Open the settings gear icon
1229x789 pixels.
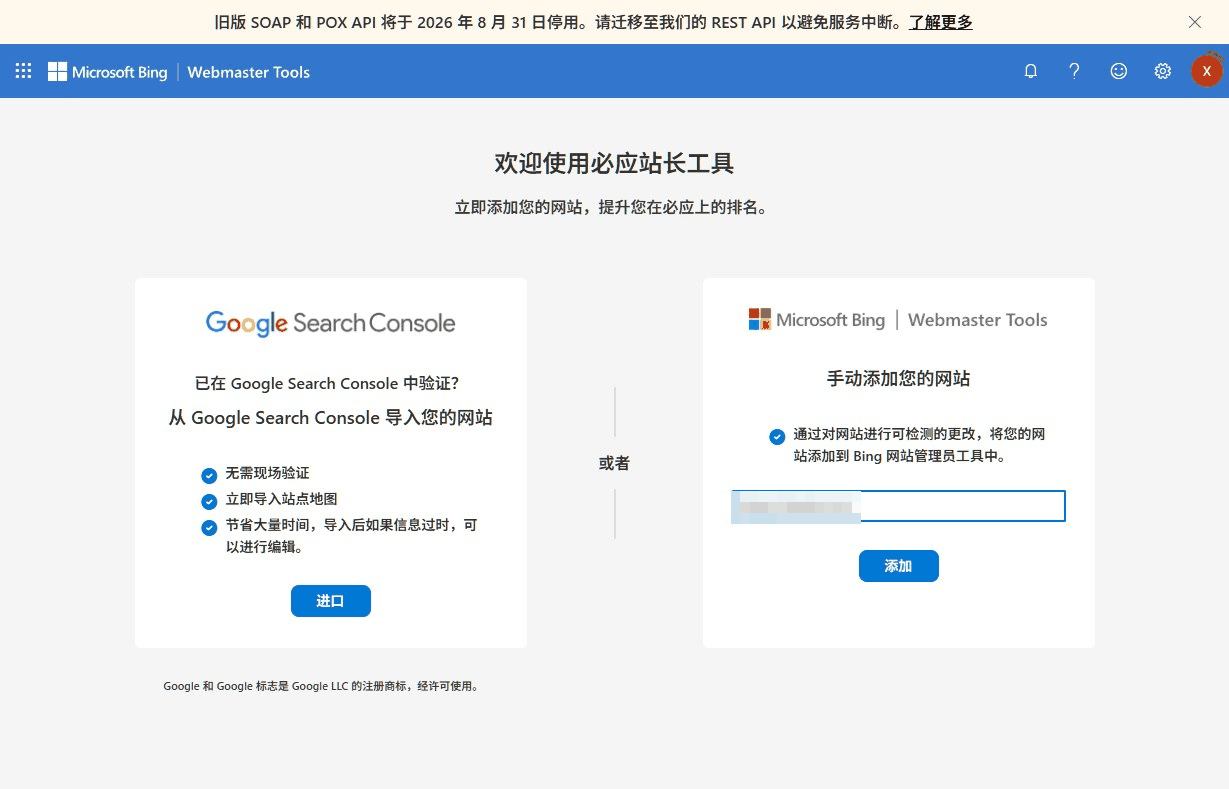click(x=1162, y=71)
